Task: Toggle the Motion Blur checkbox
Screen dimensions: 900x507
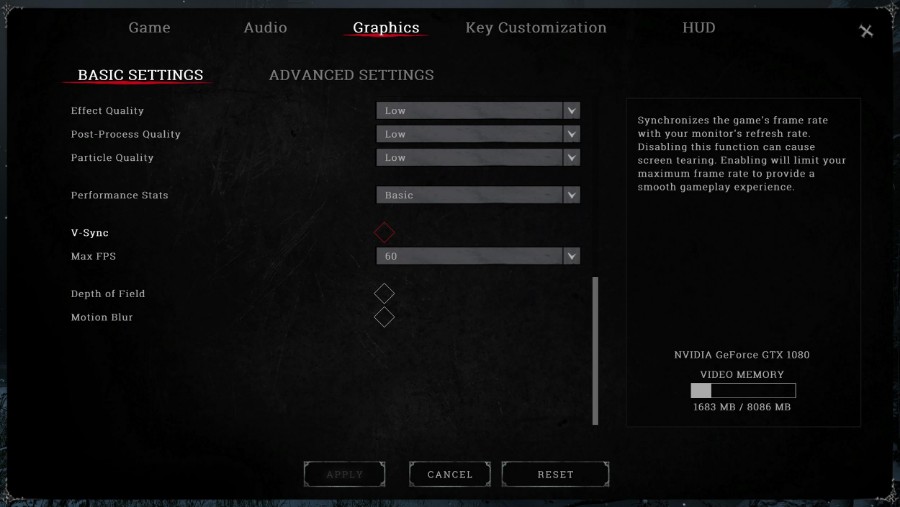Action: (x=384, y=317)
